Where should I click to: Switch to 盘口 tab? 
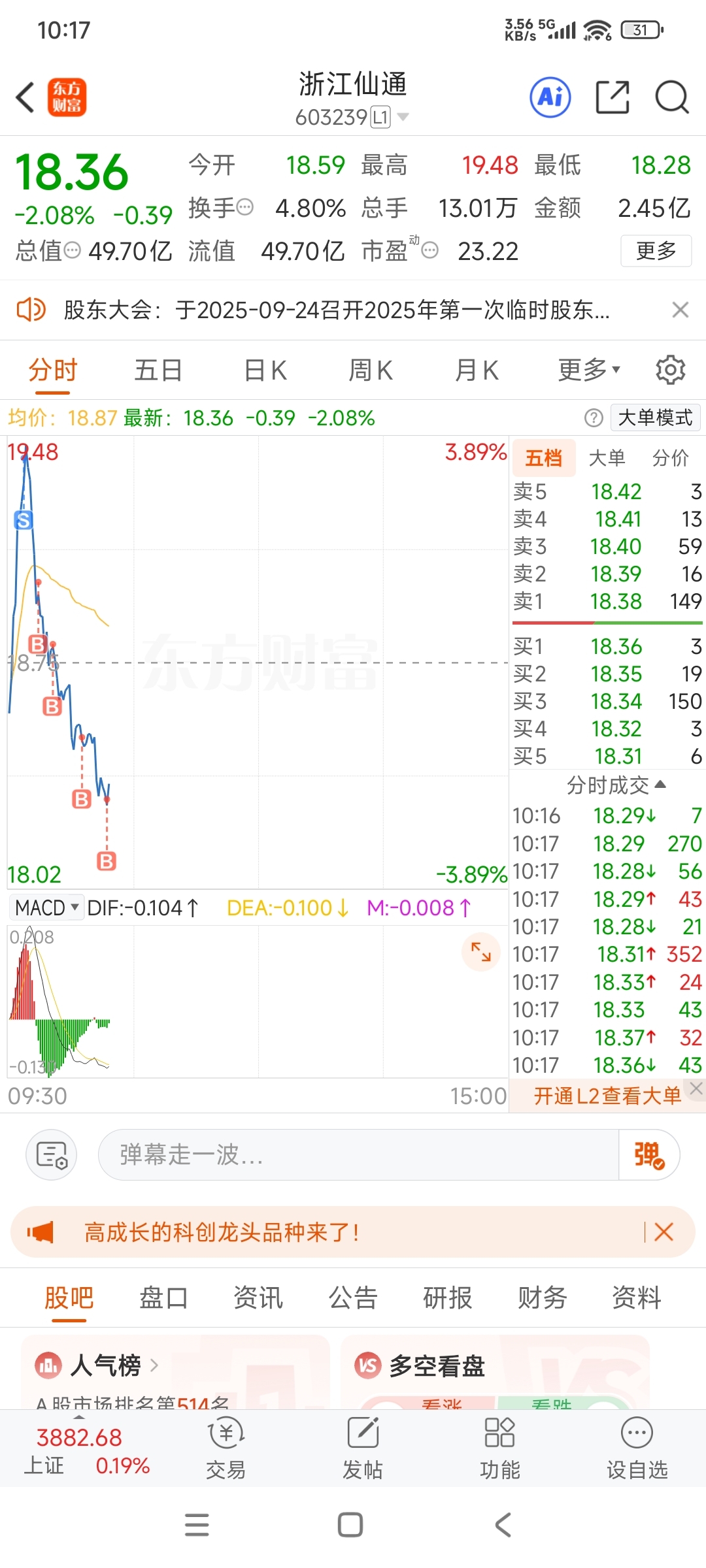point(163,1298)
